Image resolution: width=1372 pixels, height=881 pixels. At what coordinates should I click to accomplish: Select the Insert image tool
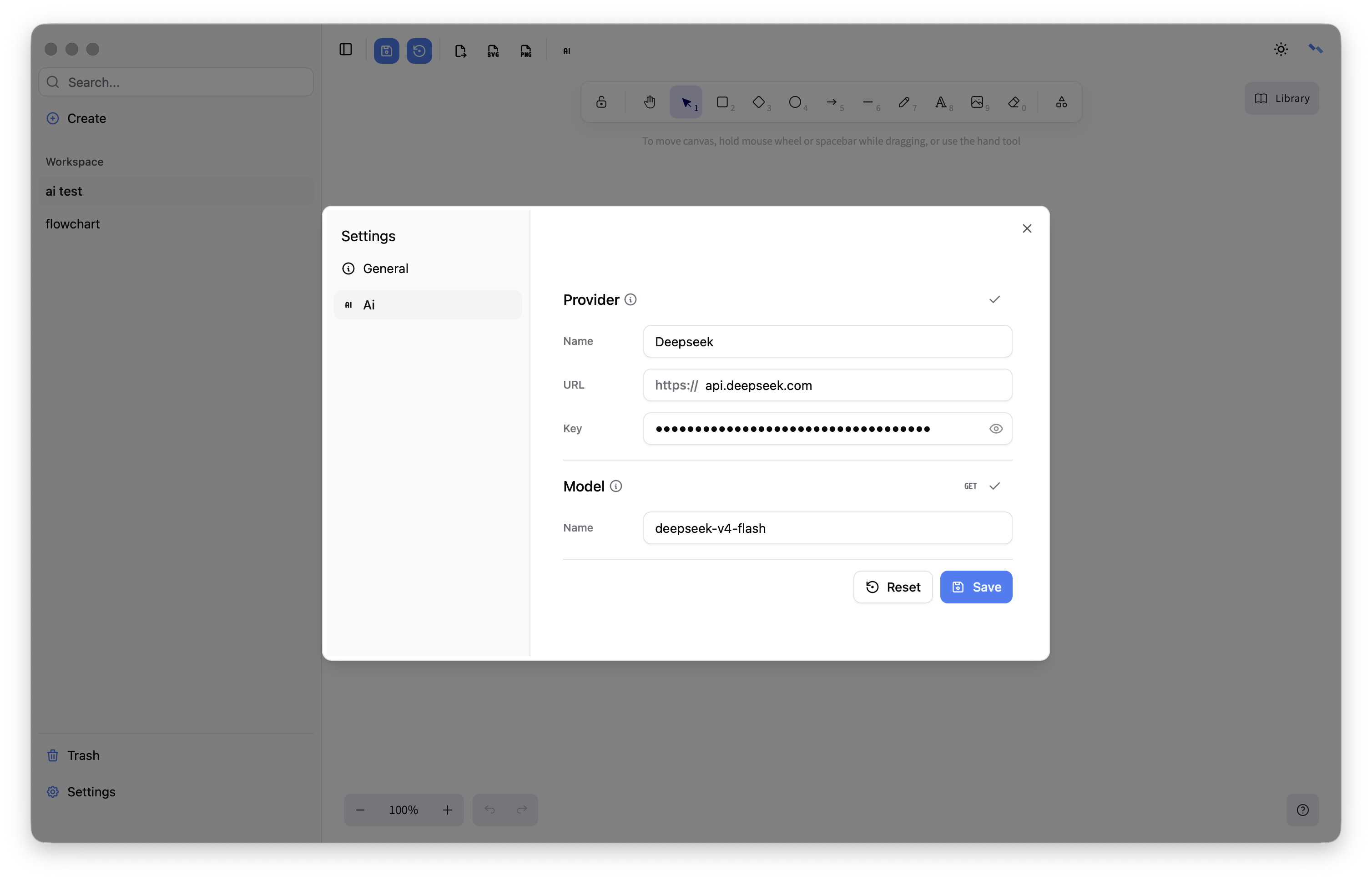click(978, 102)
